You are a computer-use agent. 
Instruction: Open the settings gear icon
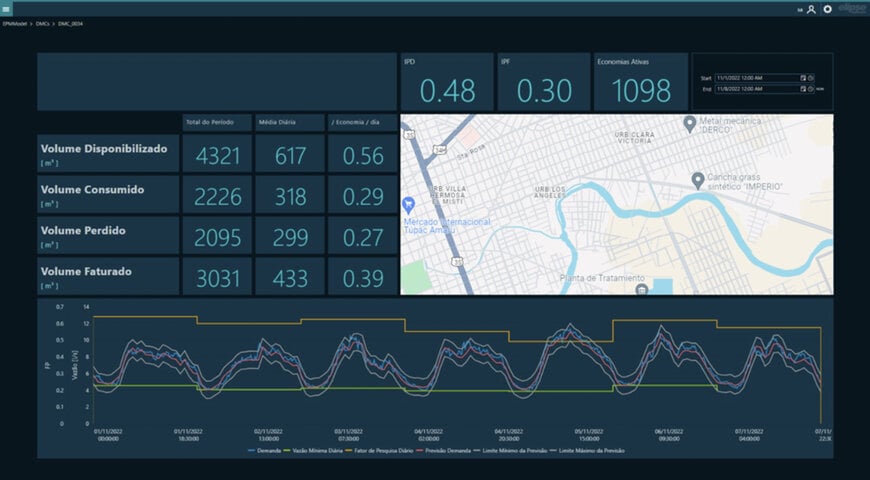click(x=828, y=9)
